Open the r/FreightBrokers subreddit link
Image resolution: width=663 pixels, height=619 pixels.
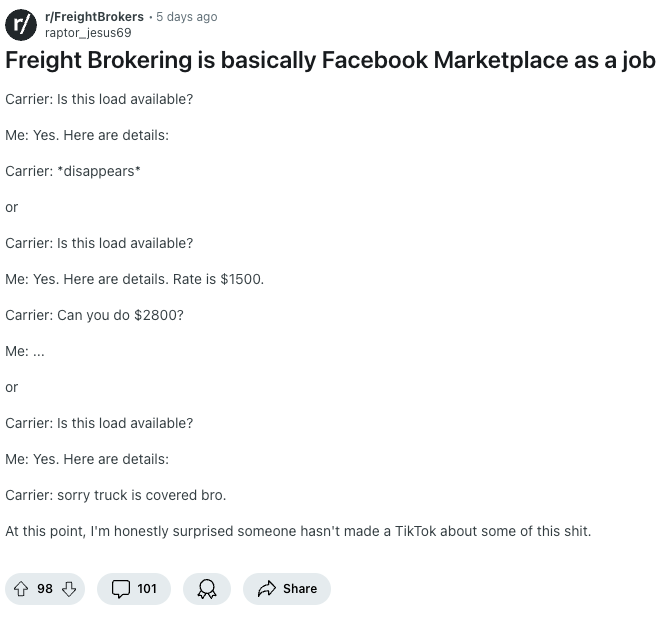(95, 17)
